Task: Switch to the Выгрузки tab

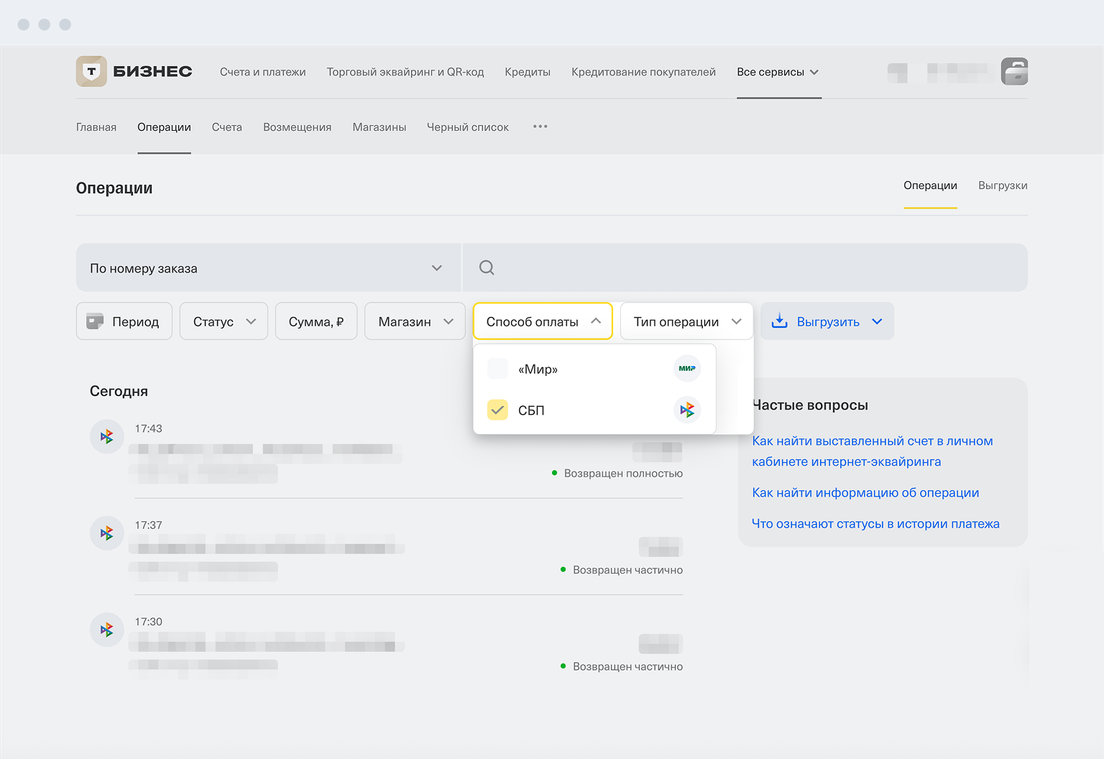Action: pyautogui.click(x=1002, y=186)
